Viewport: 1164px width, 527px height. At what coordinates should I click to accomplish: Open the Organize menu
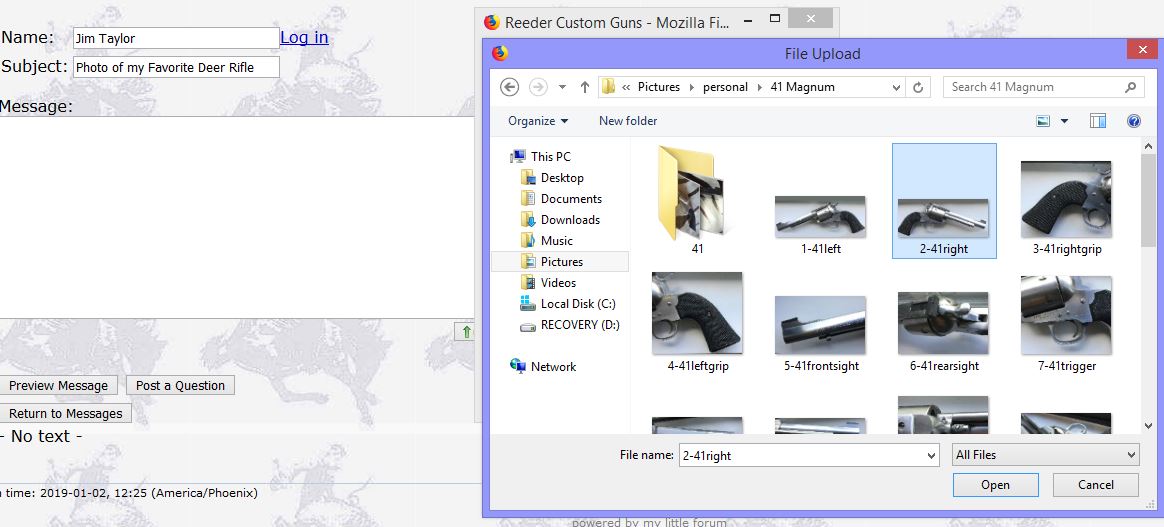(538, 120)
